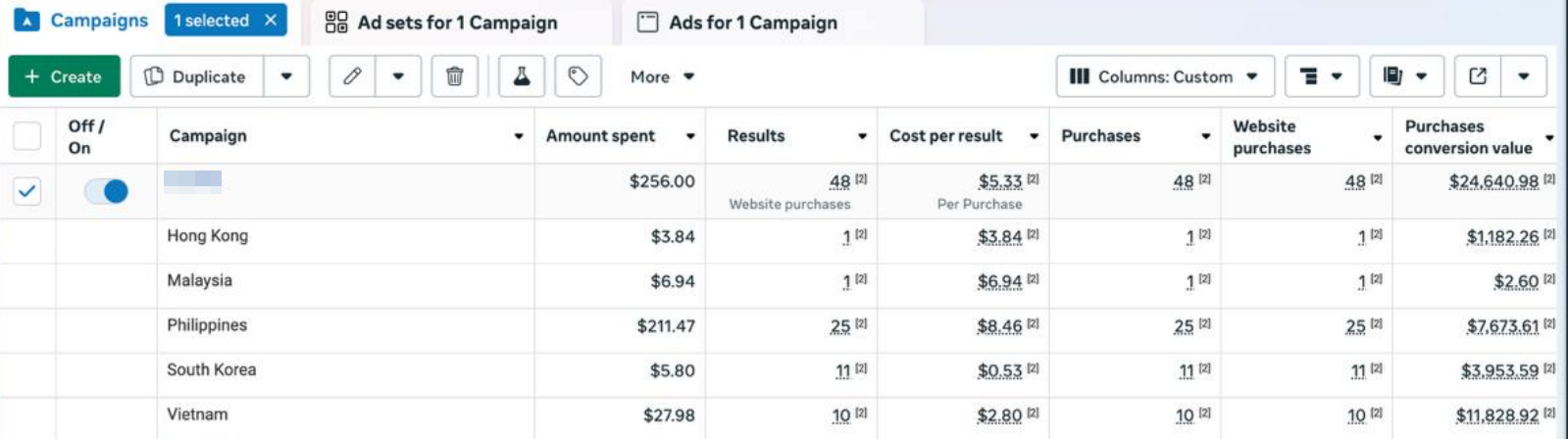
Task: Click the Duplicate button
Action: coord(197,76)
